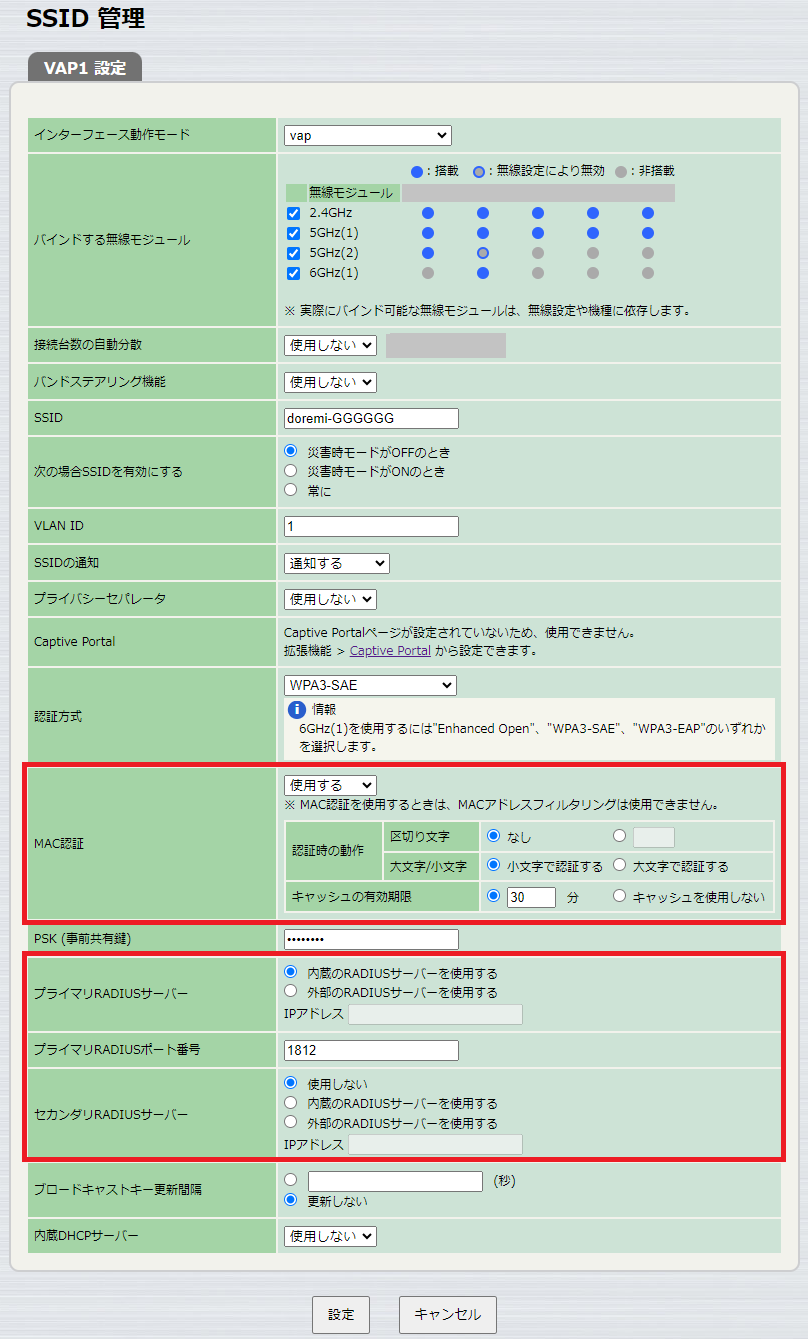Viewport: 808px width, 1339px height.
Task: Uncheck the 6GHz(1) wireless module
Action: [x=293, y=273]
